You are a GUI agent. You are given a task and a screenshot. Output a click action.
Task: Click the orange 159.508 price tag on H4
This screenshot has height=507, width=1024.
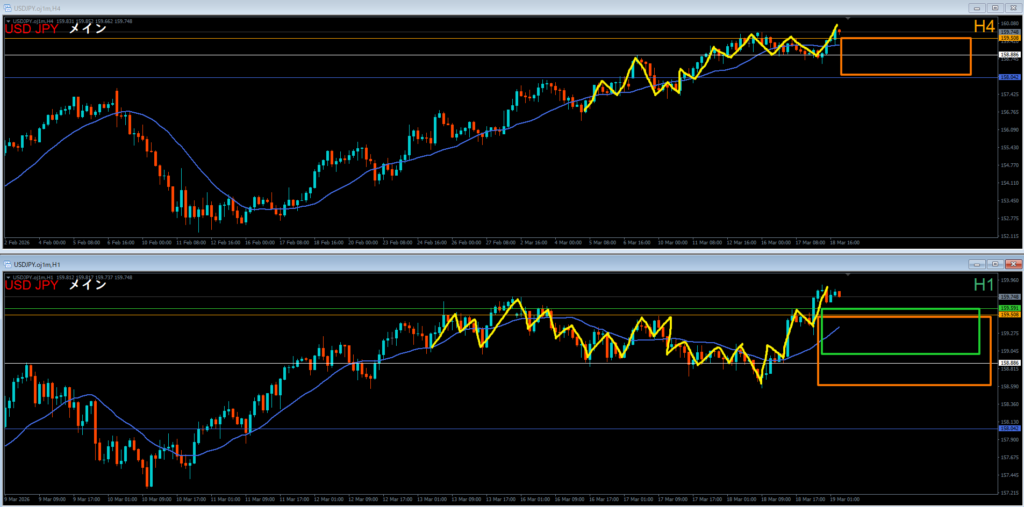[x=1009, y=39]
